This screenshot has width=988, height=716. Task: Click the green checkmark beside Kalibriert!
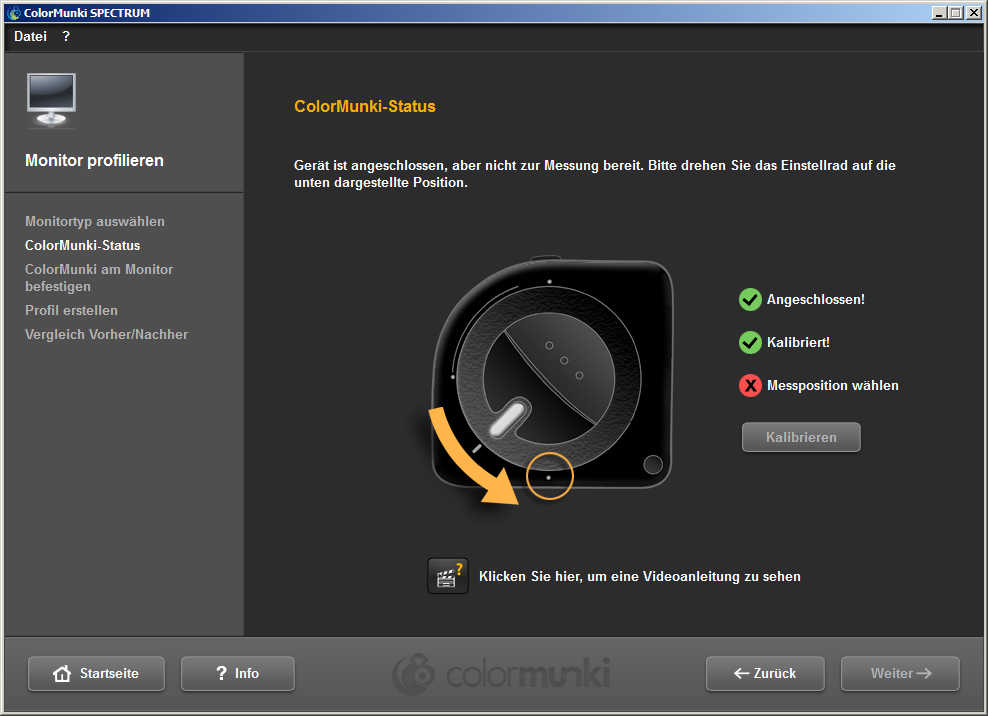coord(750,342)
